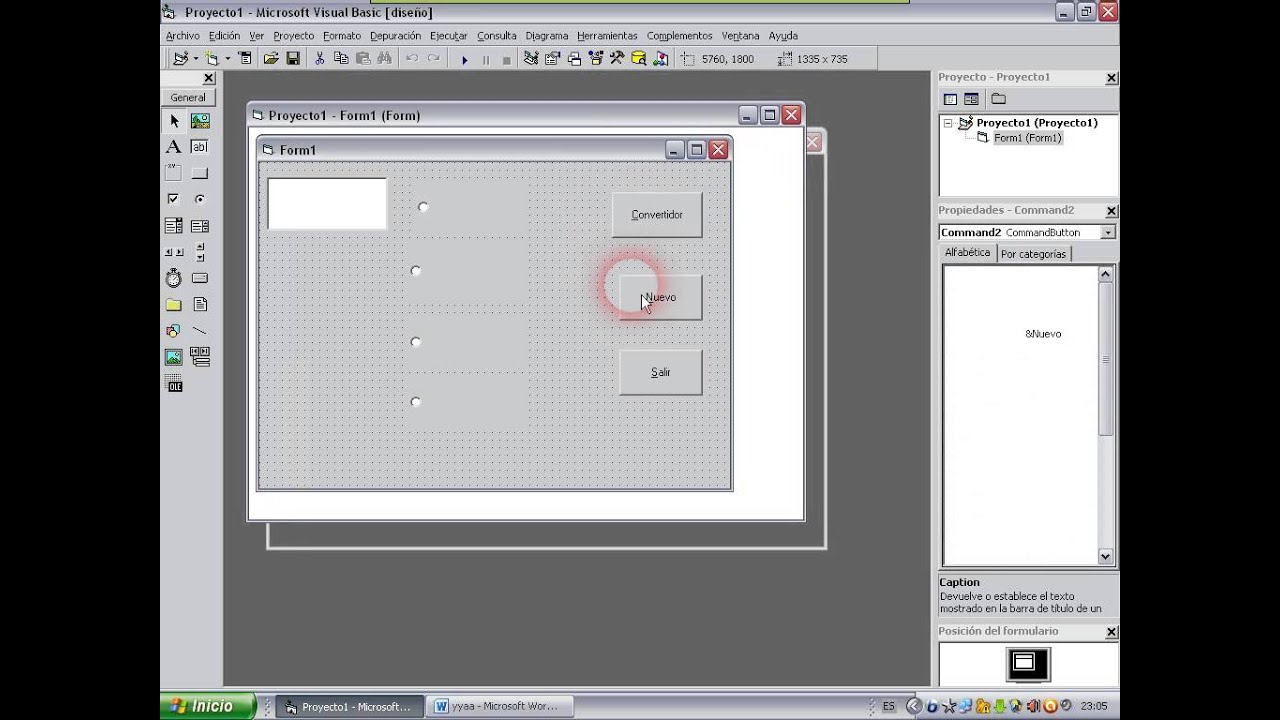Click the Convertidor button on Form1
Viewport: 1280px width, 720px height.
click(x=657, y=215)
